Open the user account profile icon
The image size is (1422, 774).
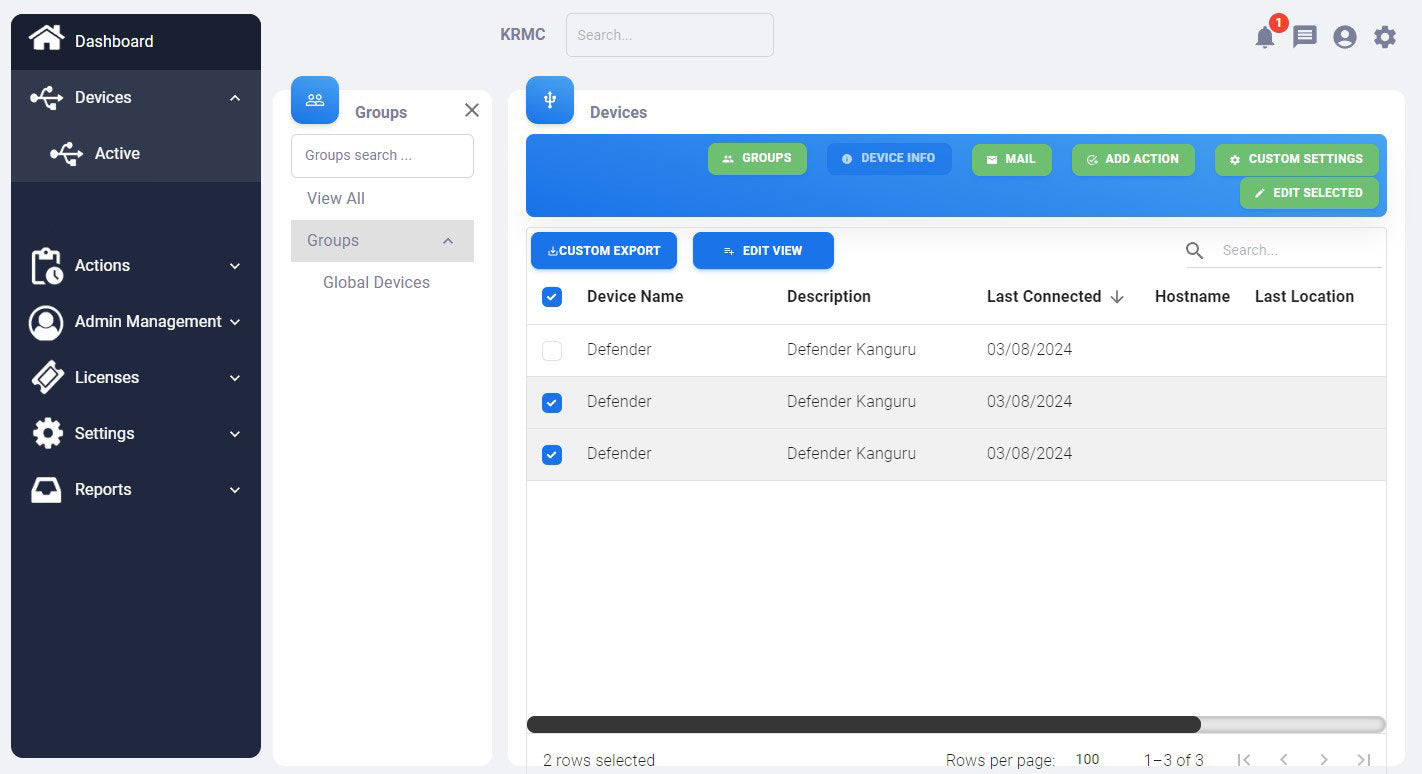click(x=1345, y=38)
